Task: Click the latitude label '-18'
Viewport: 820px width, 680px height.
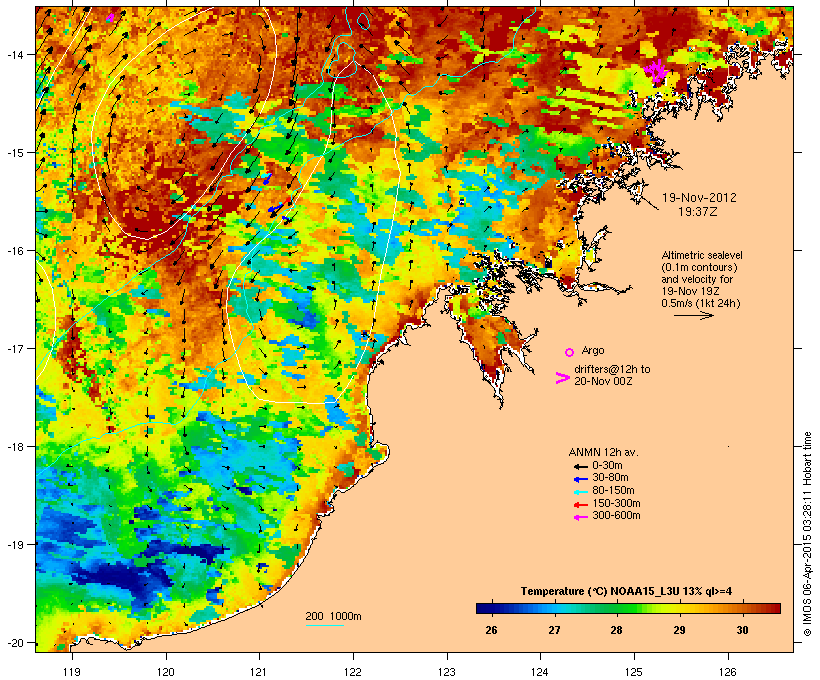Action: (14, 447)
